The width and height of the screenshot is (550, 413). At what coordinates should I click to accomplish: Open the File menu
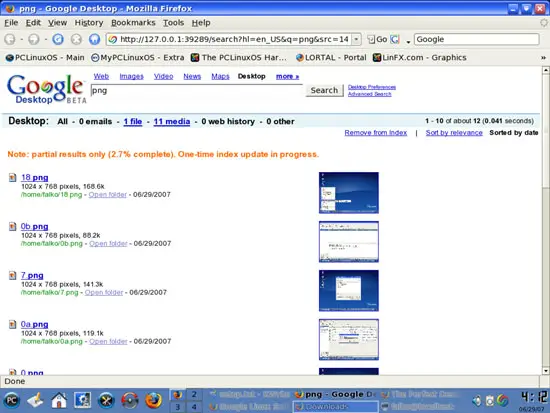[11, 23]
